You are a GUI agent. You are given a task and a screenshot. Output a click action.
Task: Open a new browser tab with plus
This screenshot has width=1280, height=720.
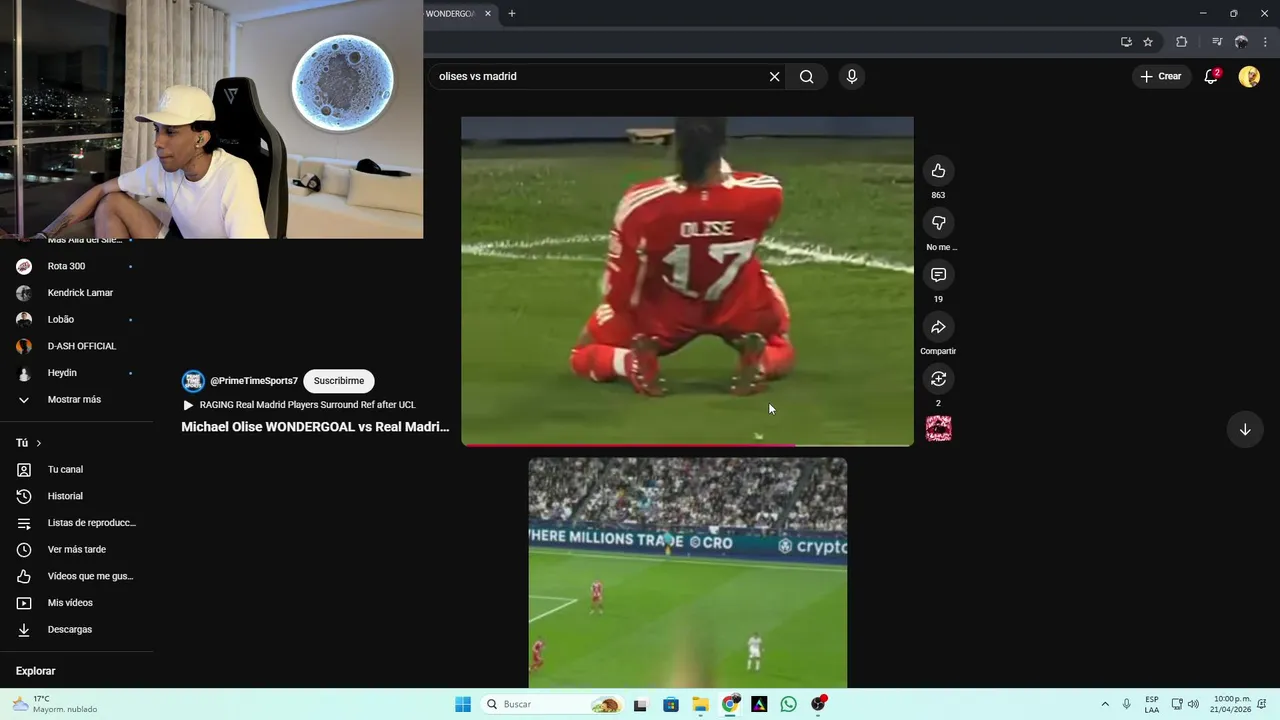(x=512, y=14)
